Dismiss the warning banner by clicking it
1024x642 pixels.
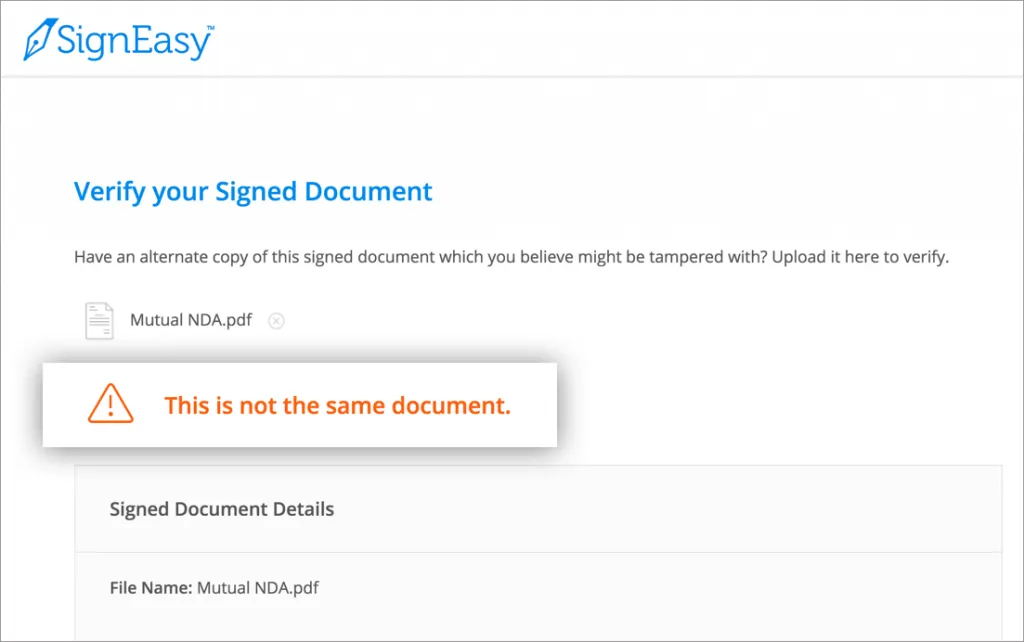tap(299, 404)
